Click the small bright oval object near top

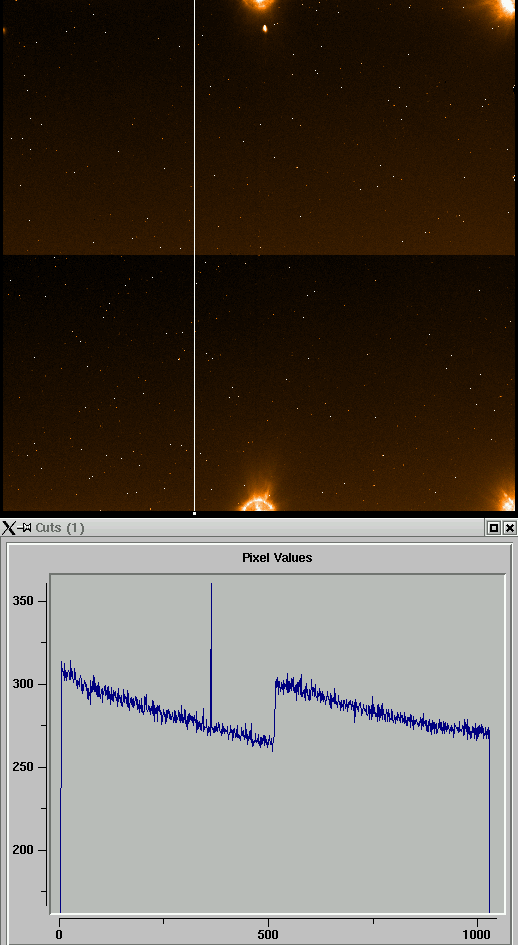click(x=265, y=28)
